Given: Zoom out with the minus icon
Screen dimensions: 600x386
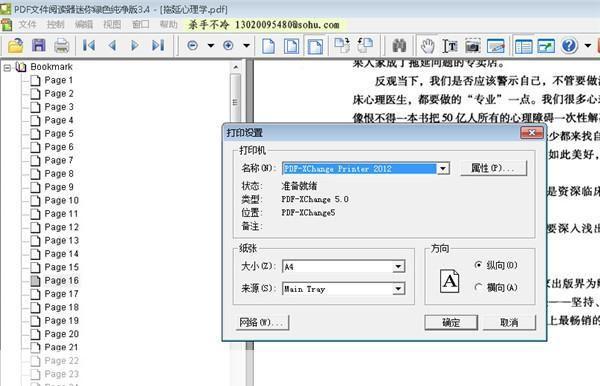Looking at the screenshot, I should pyautogui.click(x=192, y=46).
